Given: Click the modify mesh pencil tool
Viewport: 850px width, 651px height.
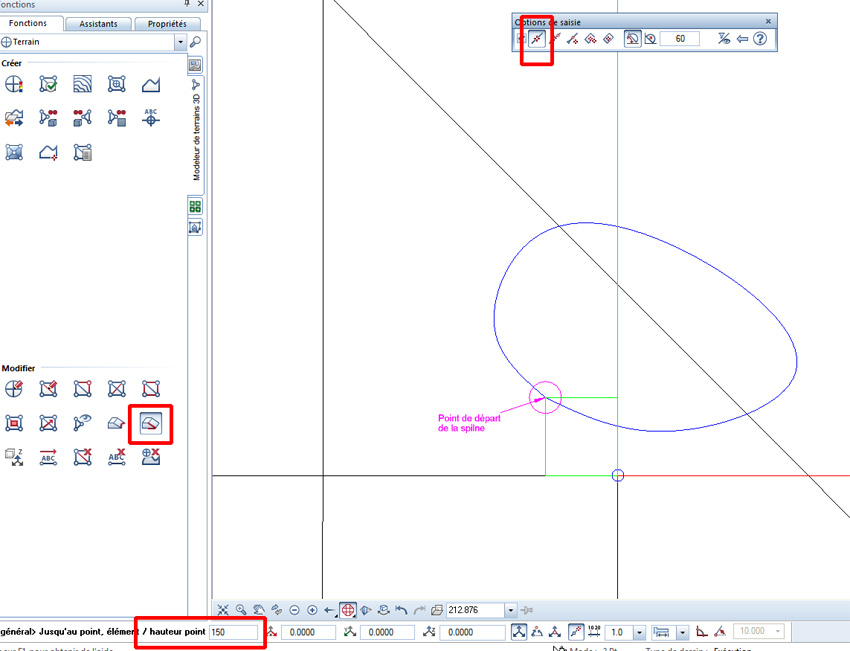Looking at the screenshot, I should [48, 389].
